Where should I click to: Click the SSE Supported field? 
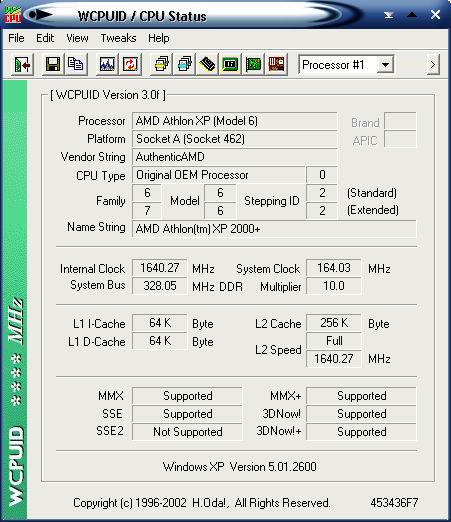(x=187, y=414)
